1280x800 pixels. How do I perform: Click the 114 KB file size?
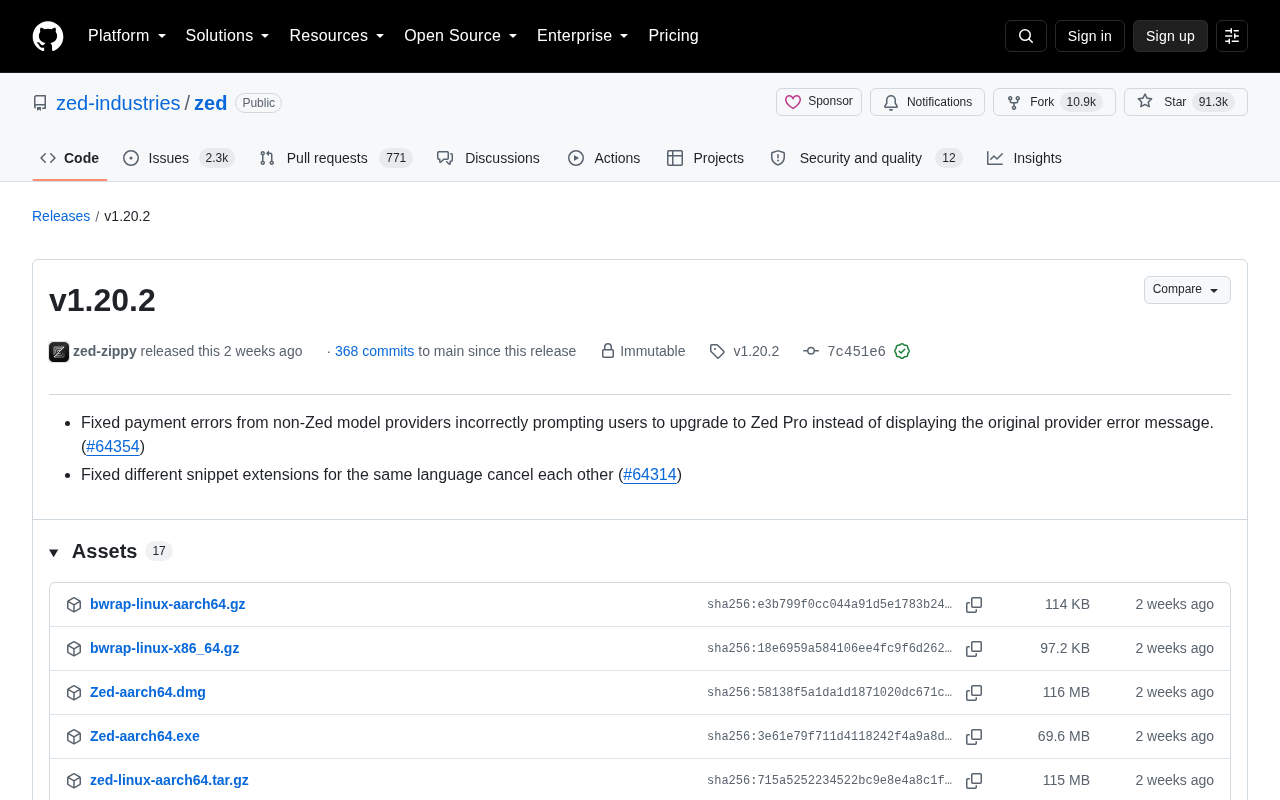[1067, 604]
